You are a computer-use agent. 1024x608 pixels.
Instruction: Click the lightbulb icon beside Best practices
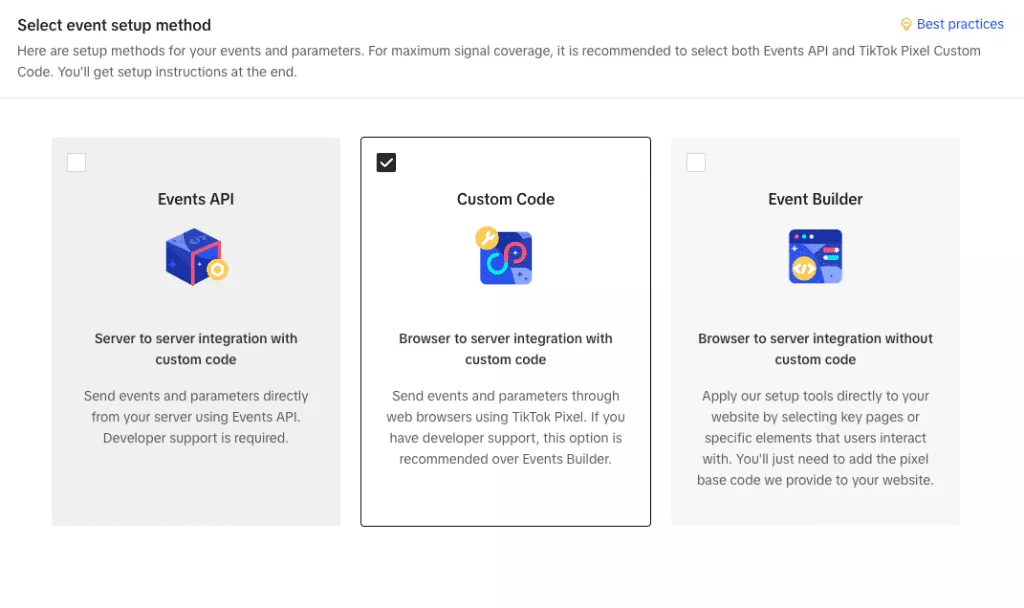(906, 24)
